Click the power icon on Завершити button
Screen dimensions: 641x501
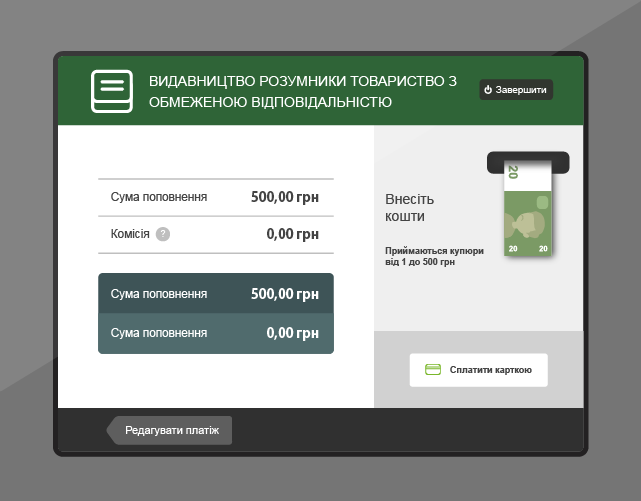coord(488,89)
